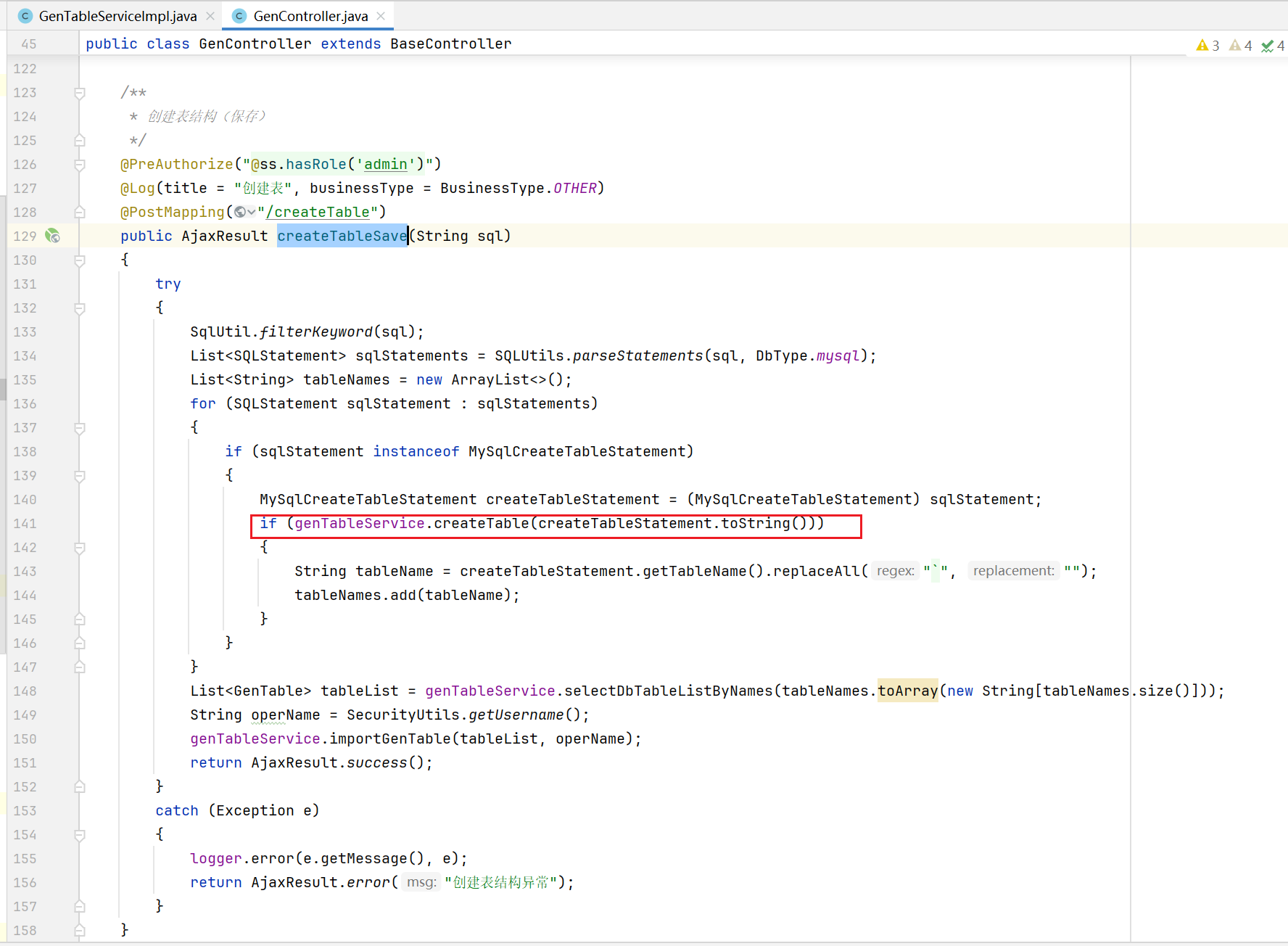Click line number 141 in the gutter
1288x946 pixels.
point(25,523)
